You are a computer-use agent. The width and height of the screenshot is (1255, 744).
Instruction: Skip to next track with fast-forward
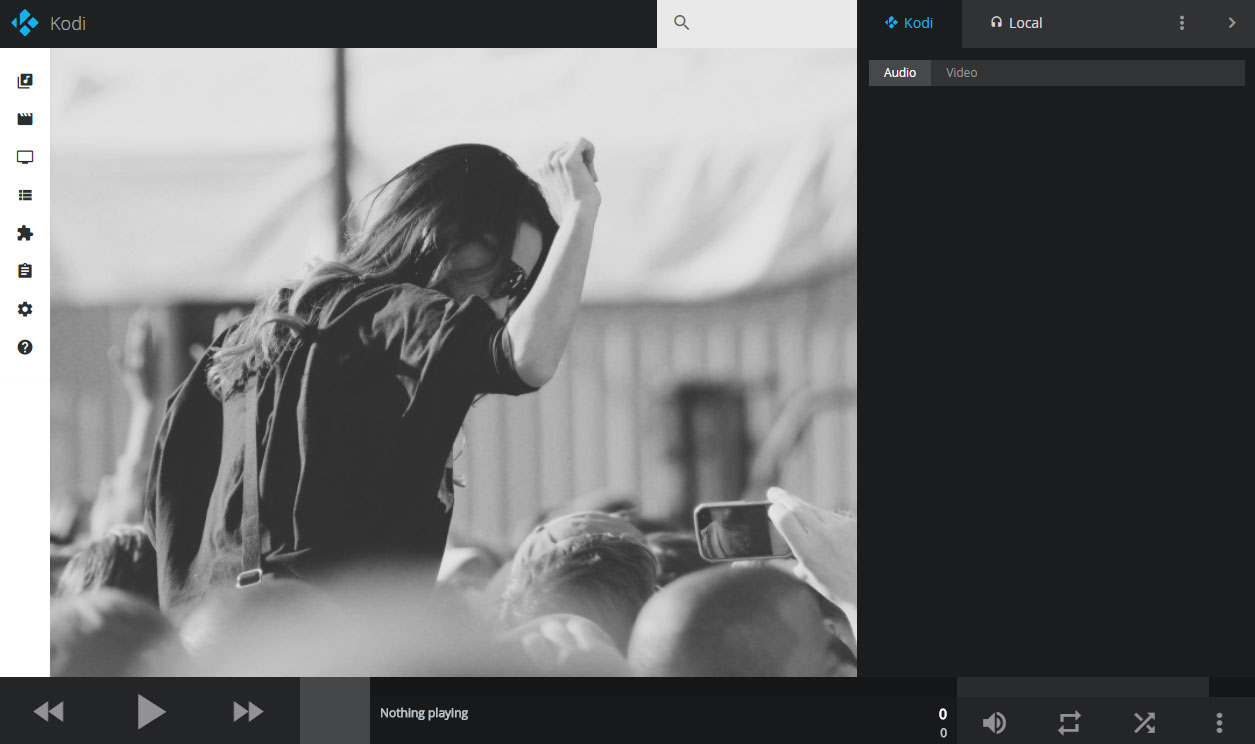(248, 711)
